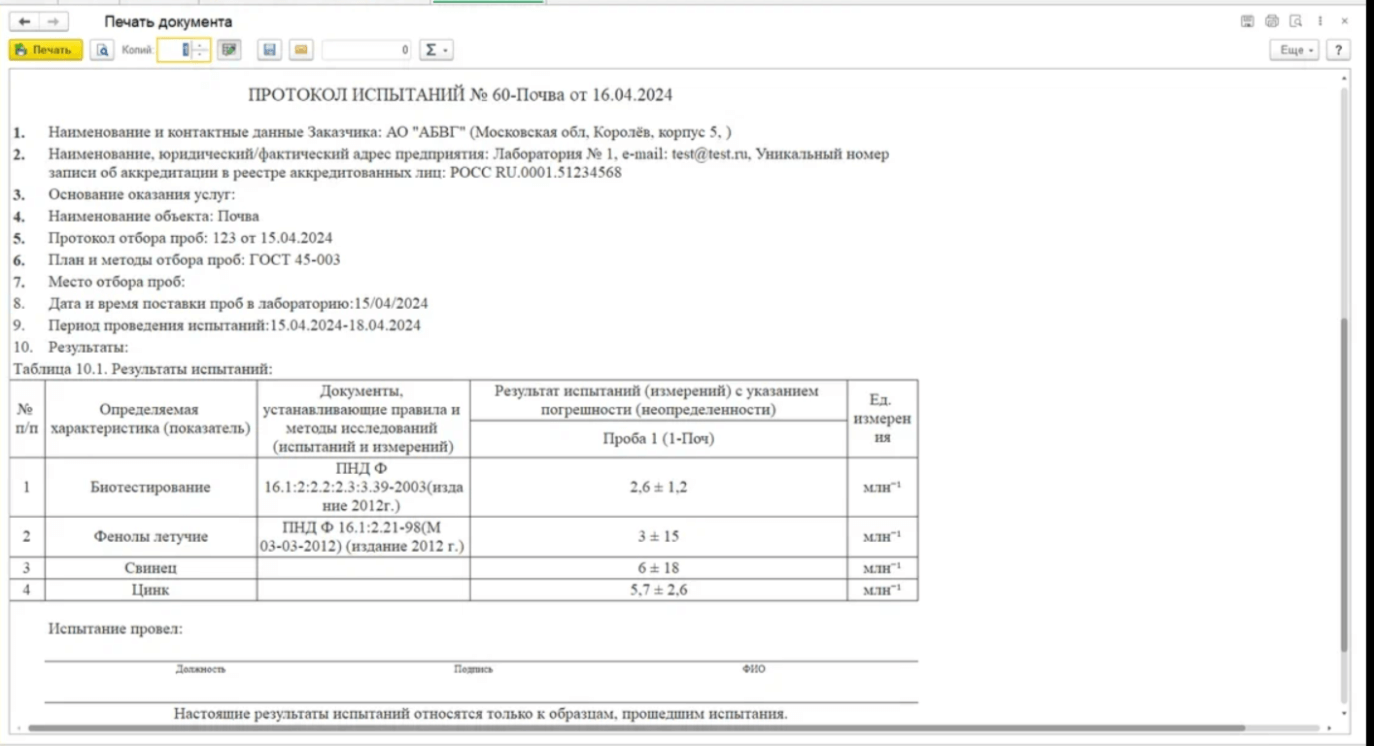Image resolution: width=1374 pixels, height=746 pixels.
Task: Click title bar printer icon at top right
Action: point(1272,21)
